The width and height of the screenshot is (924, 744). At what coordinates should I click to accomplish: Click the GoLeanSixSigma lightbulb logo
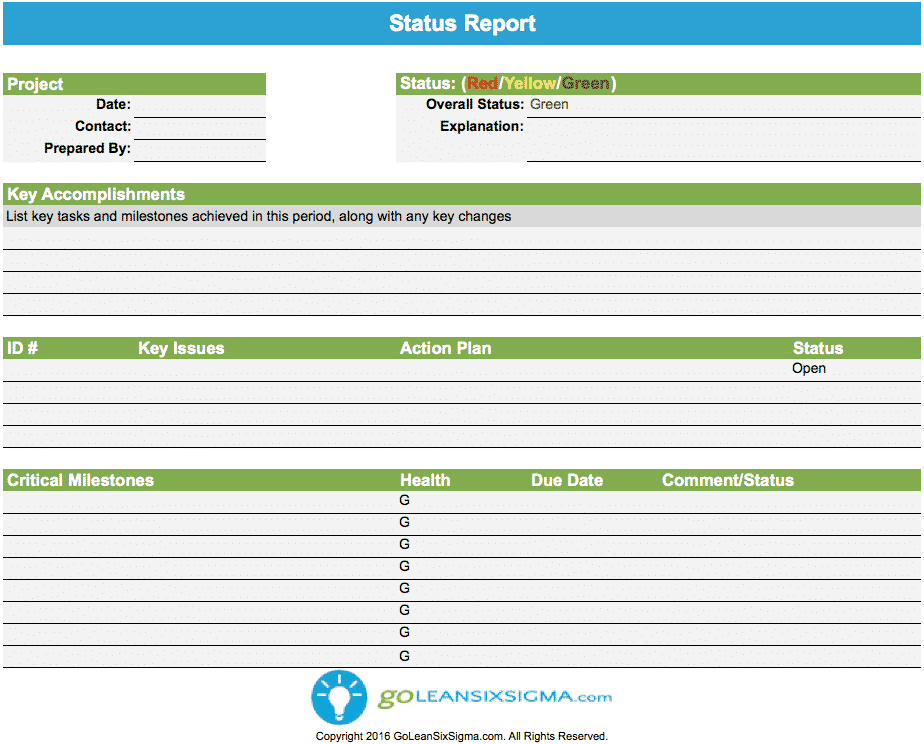340,697
